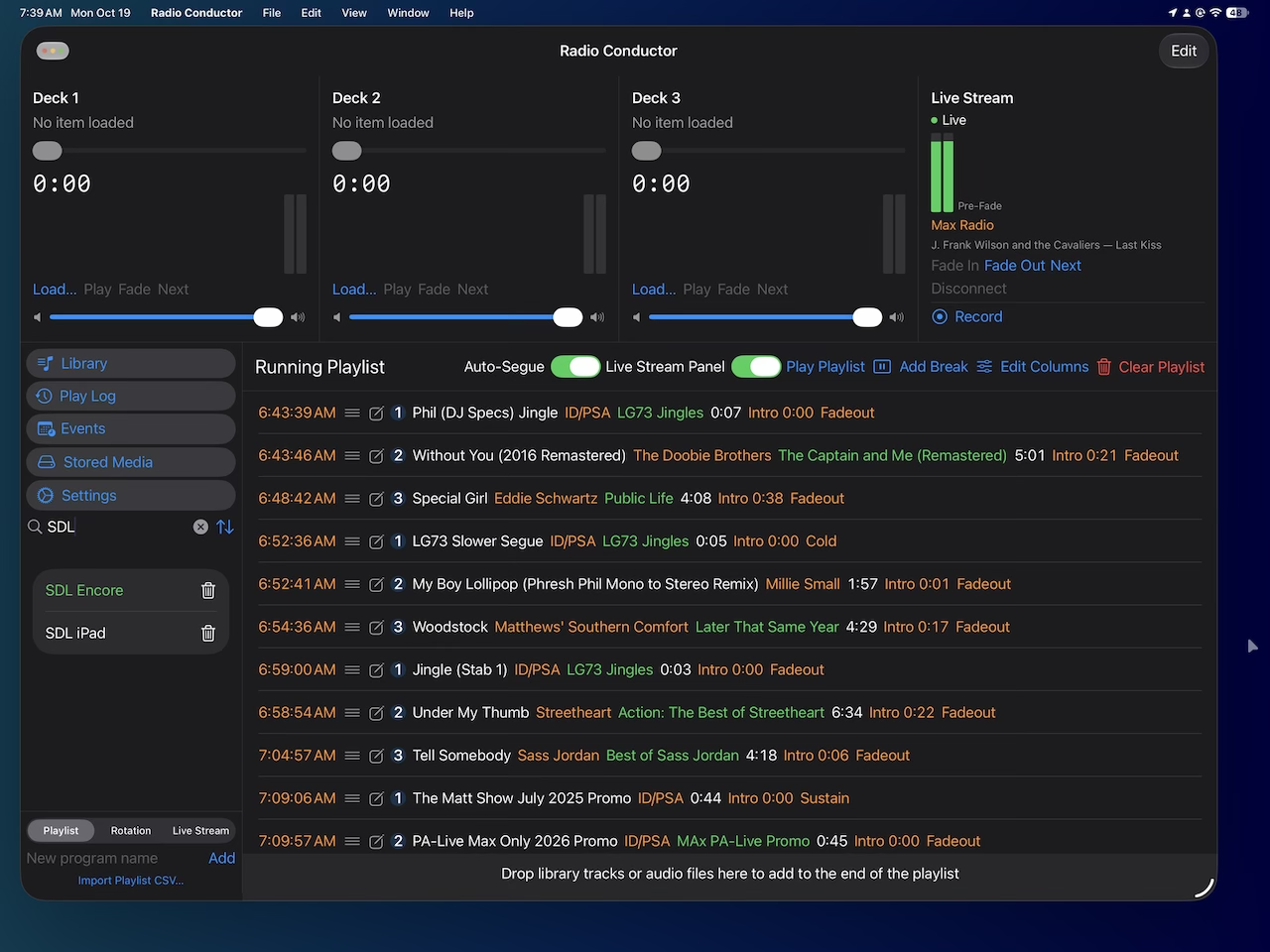Click Deck 2 mute speaker icon
This screenshot has height=952, width=1270.
pos(337,317)
